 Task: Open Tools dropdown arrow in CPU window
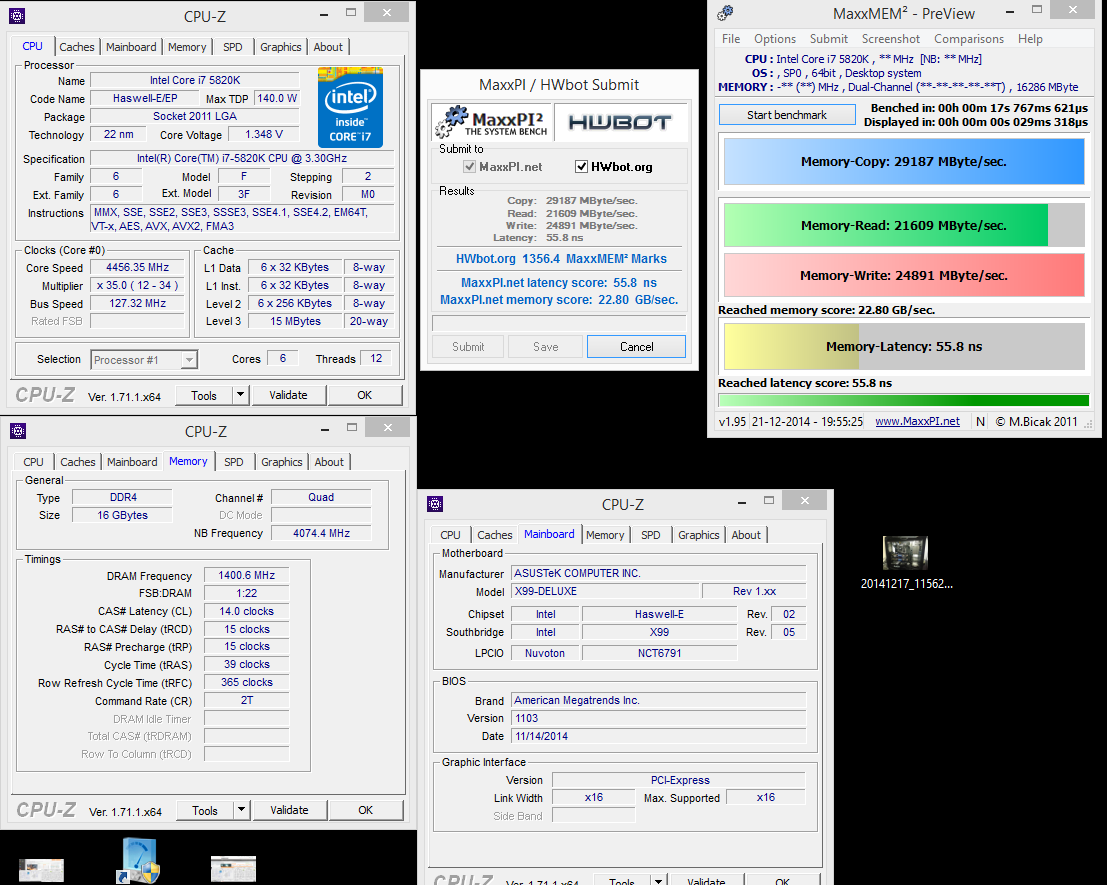coord(241,395)
